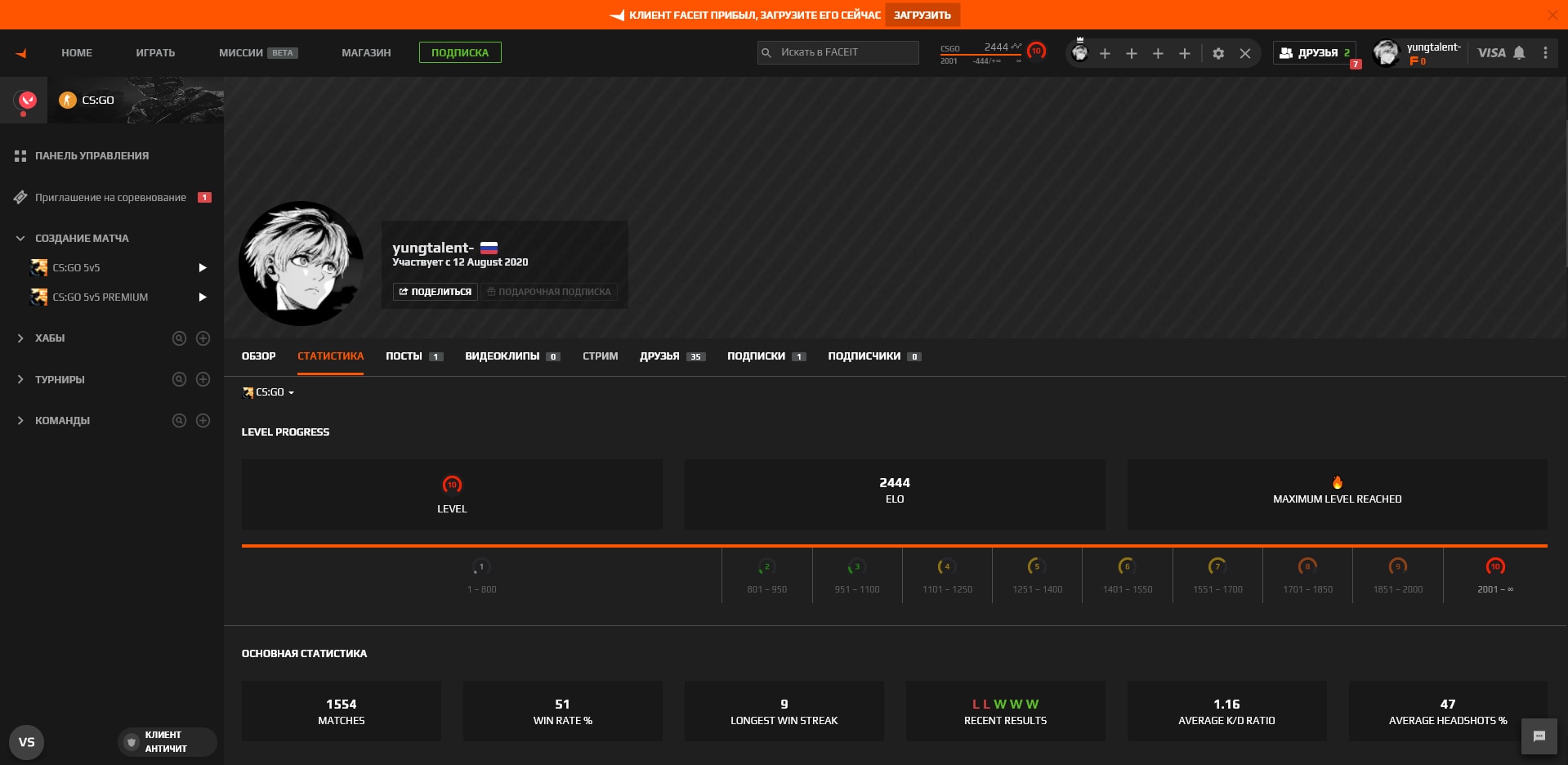Switch to the ВИДЕОКЛИПЫ tab
The height and width of the screenshot is (765, 1568).
click(x=512, y=356)
